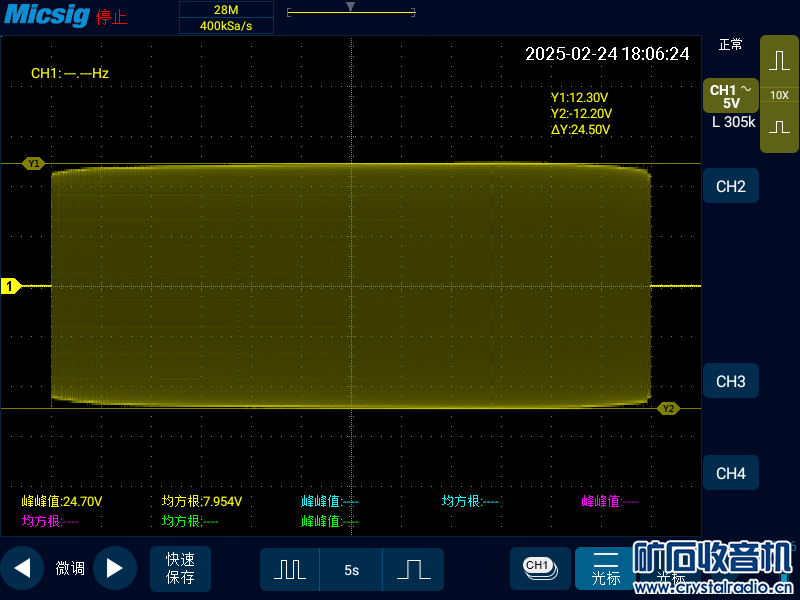Image resolution: width=800 pixels, height=600 pixels.
Task: Click the CH1 frequency counter readout
Action: (x=70, y=73)
